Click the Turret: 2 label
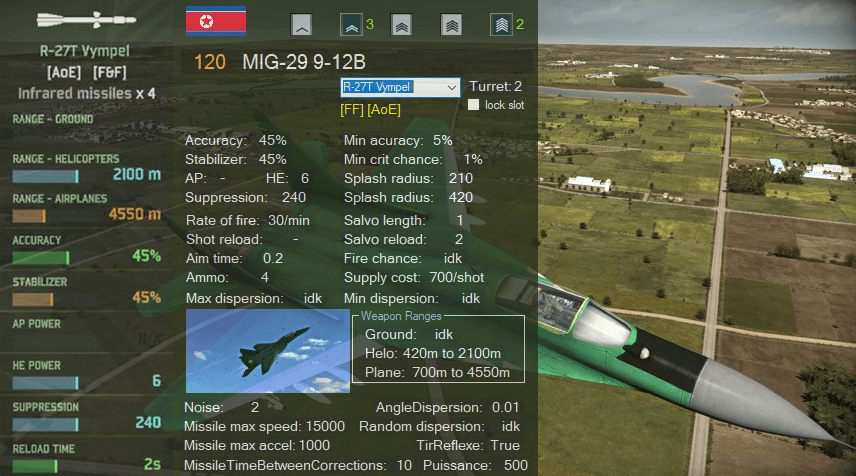The image size is (856, 476). [x=496, y=86]
